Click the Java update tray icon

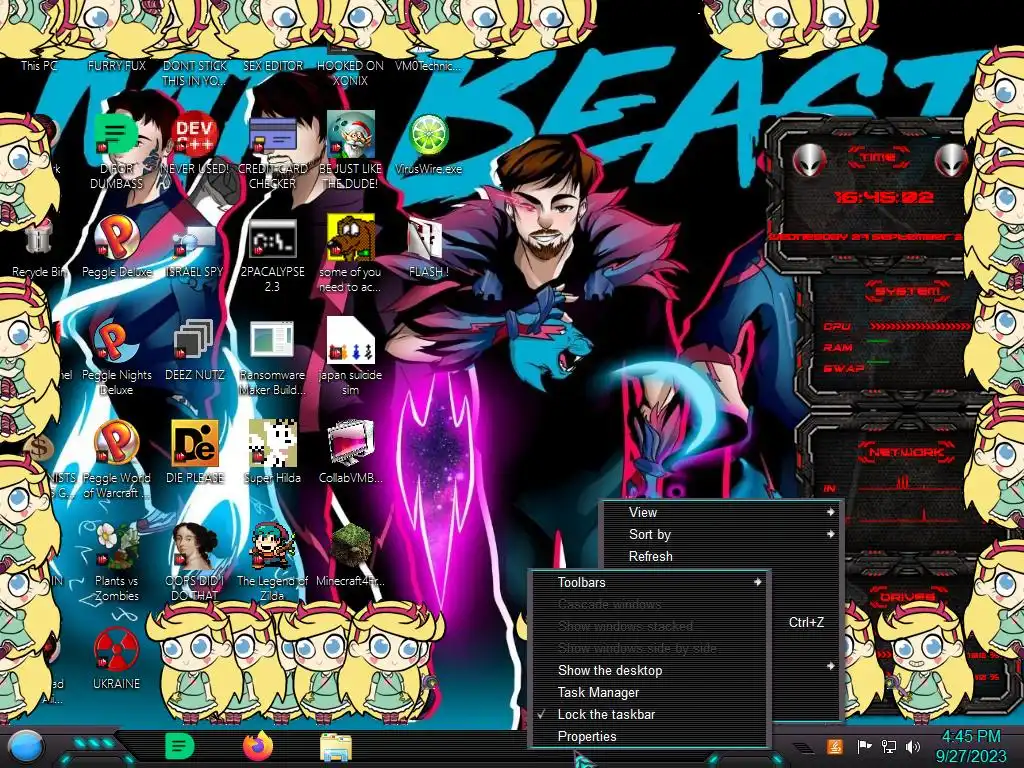(x=835, y=746)
